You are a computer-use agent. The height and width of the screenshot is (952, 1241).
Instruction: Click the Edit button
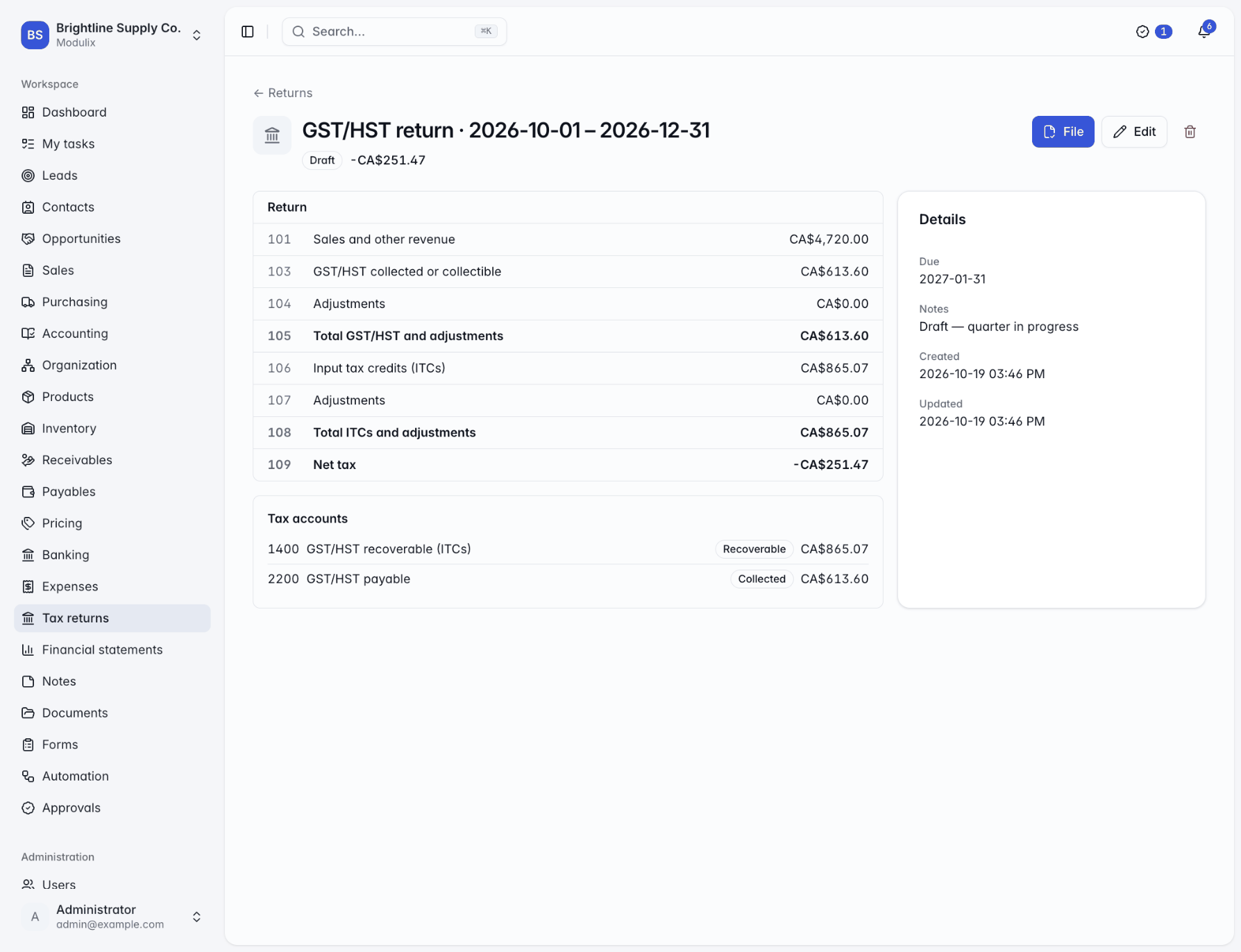(x=1134, y=132)
